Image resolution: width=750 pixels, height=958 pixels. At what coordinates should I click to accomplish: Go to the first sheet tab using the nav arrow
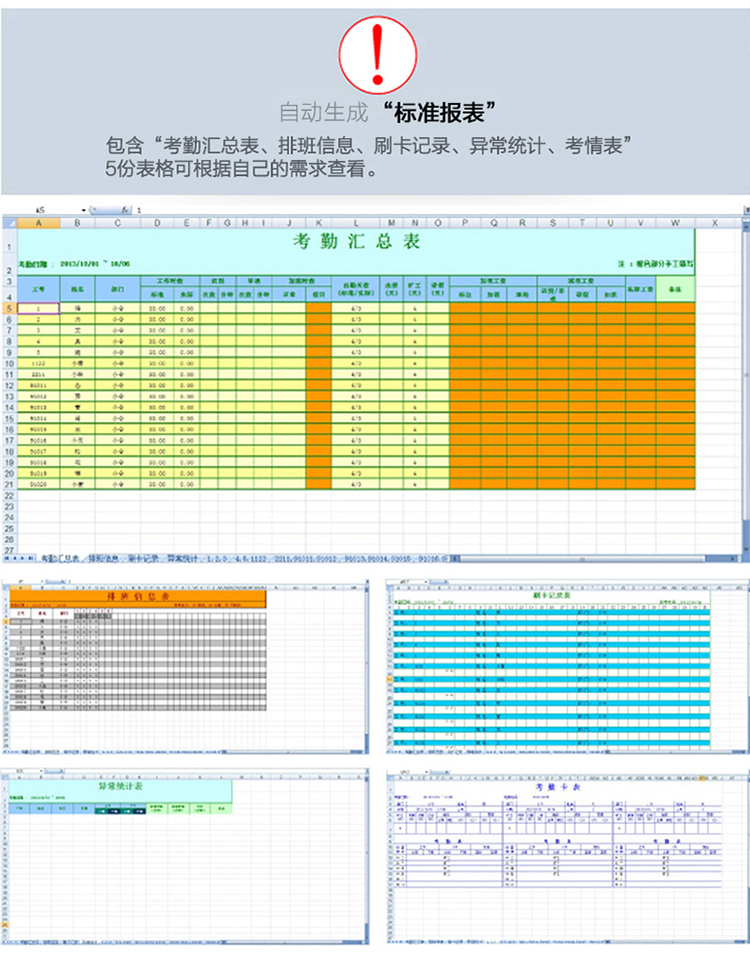coord(8,558)
